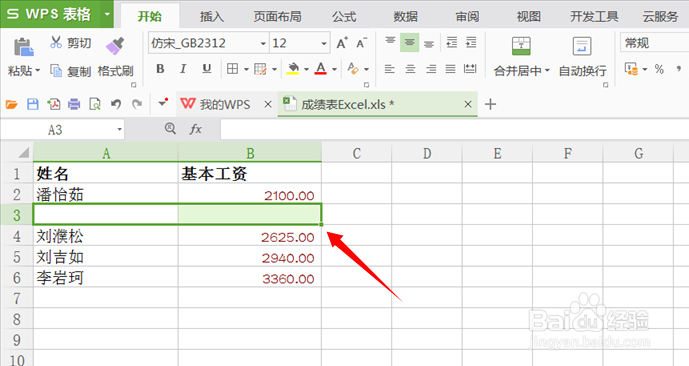Toggle the highlighted middle vertical alignment

coord(410,43)
